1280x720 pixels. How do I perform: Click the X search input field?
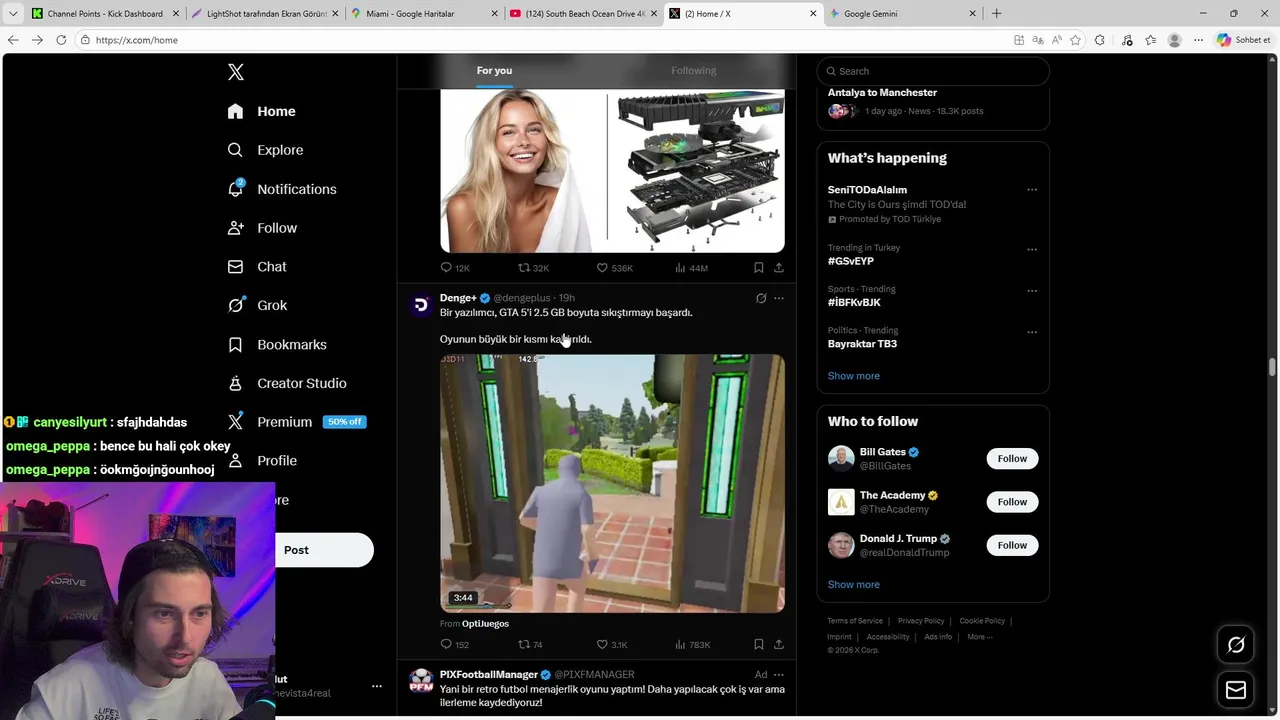coord(933,71)
